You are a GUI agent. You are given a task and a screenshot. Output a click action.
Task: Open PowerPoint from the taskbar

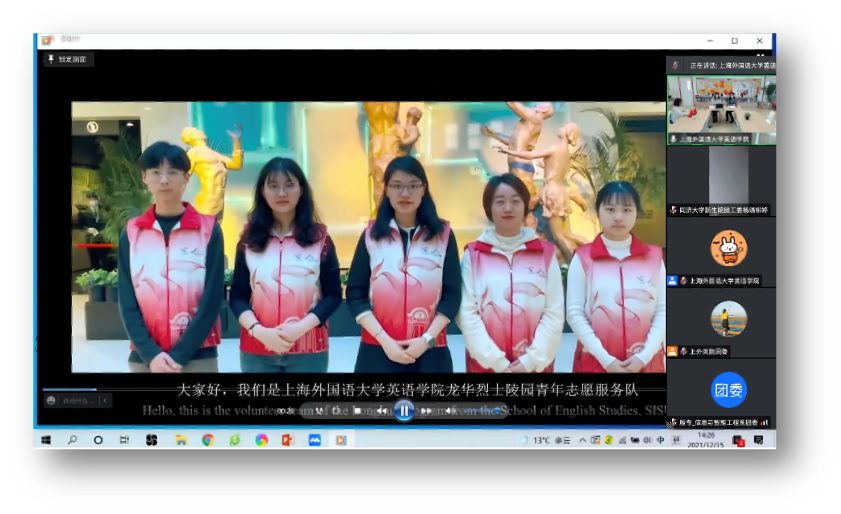tap(288, 440)
